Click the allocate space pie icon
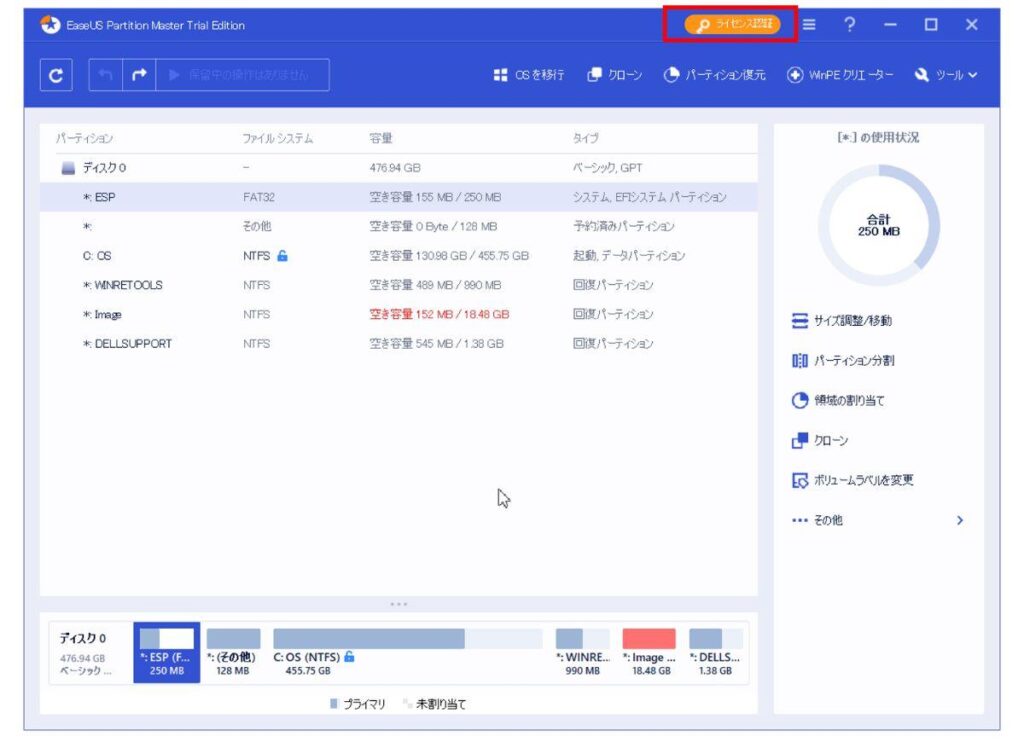This screenshot has width=1024, height=754. 799,400
